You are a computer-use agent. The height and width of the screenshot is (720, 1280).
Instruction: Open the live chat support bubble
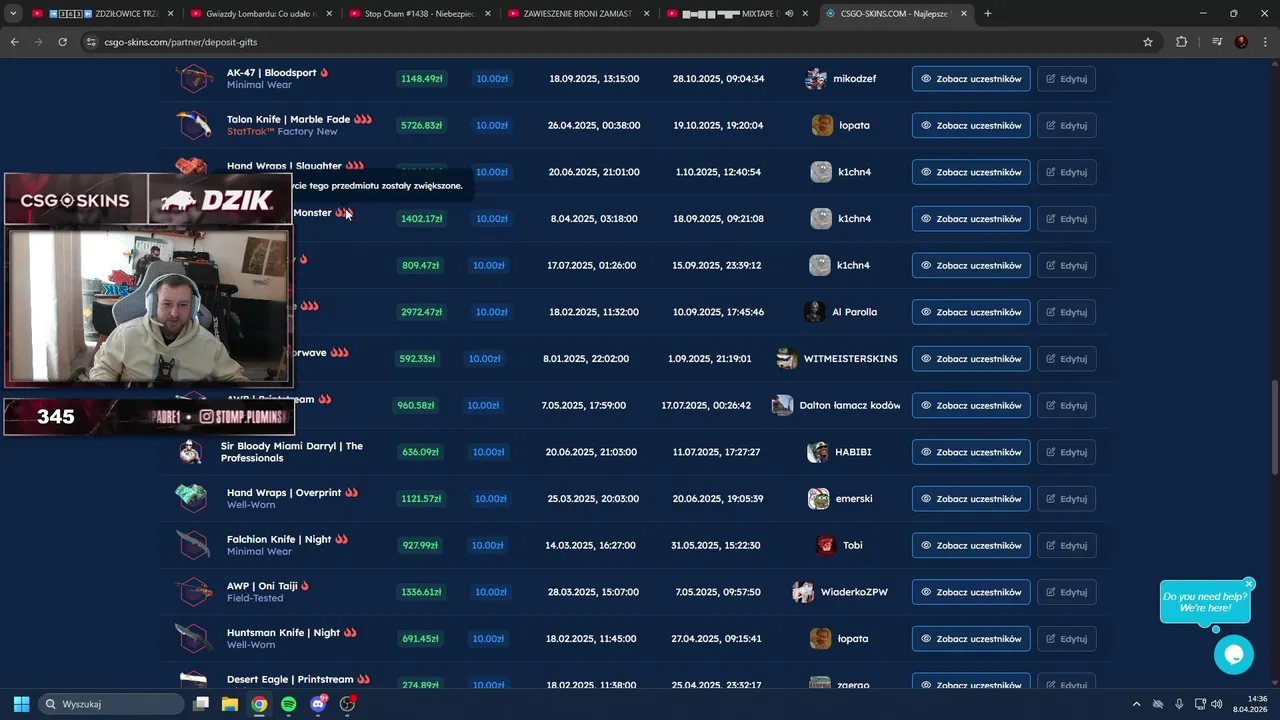[x=1233, y=655]
